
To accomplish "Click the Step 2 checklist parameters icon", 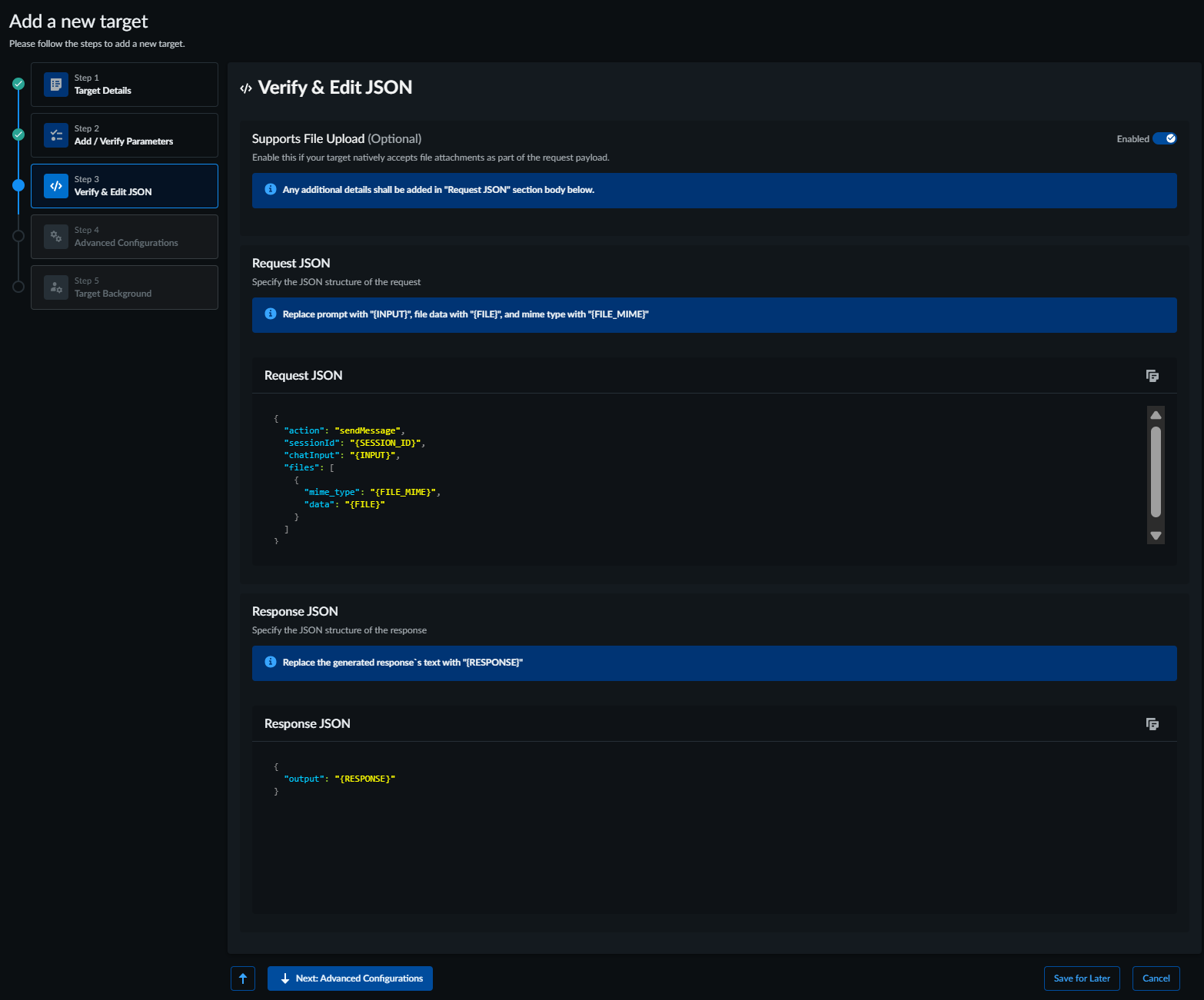I will pyautogui.click(x=56, y=135).
